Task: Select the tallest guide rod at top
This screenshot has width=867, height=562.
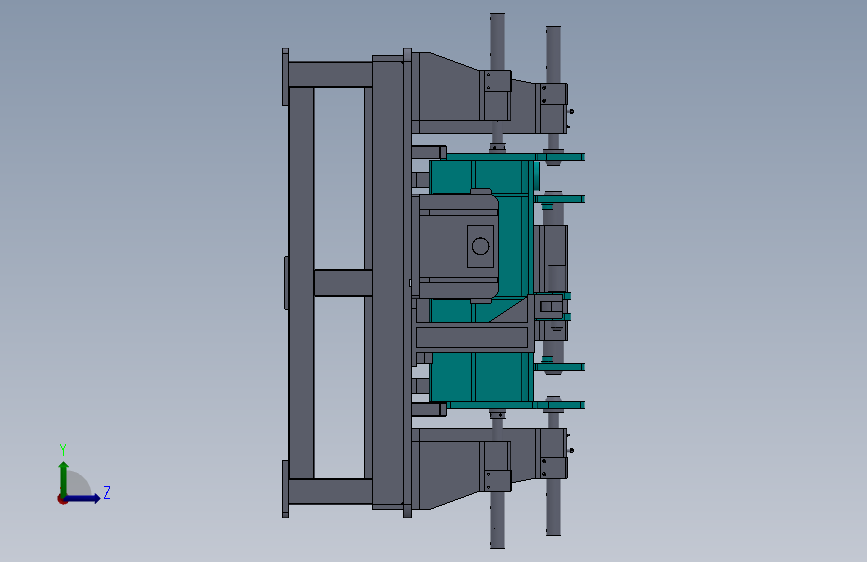Action: coord(497,41)
